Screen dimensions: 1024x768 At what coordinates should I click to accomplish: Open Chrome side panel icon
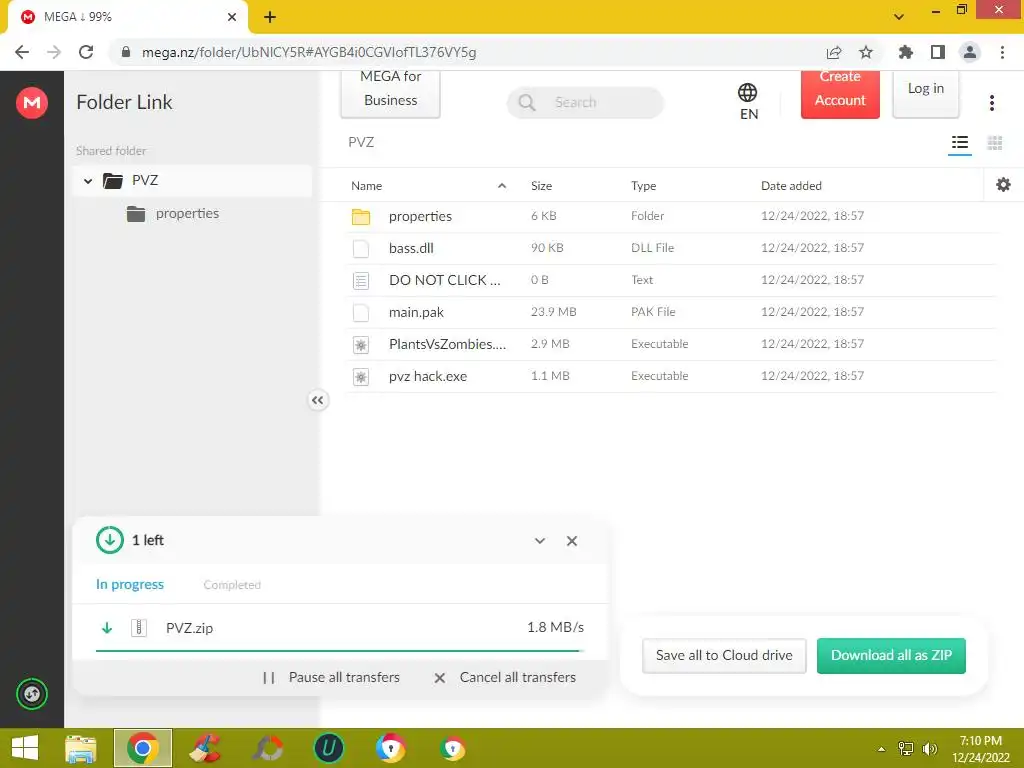point(938,52)
